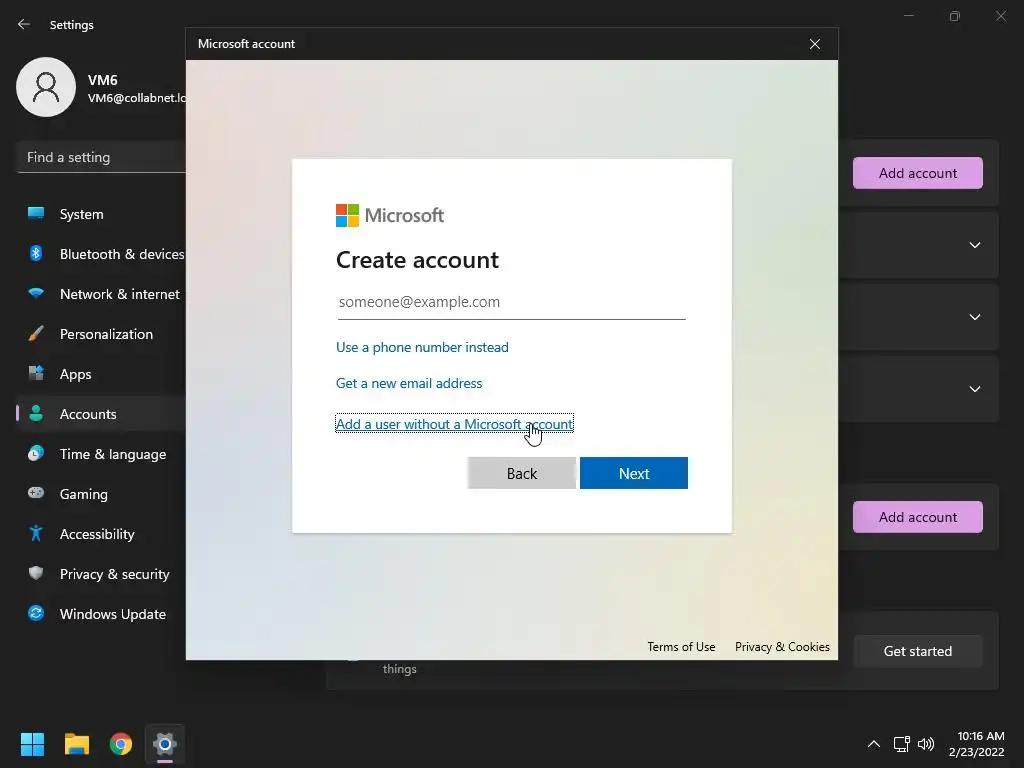This screenshot has height=768, width=1024.
Task: Click the volume speaker icon in tray
Action: pos(926,744)
